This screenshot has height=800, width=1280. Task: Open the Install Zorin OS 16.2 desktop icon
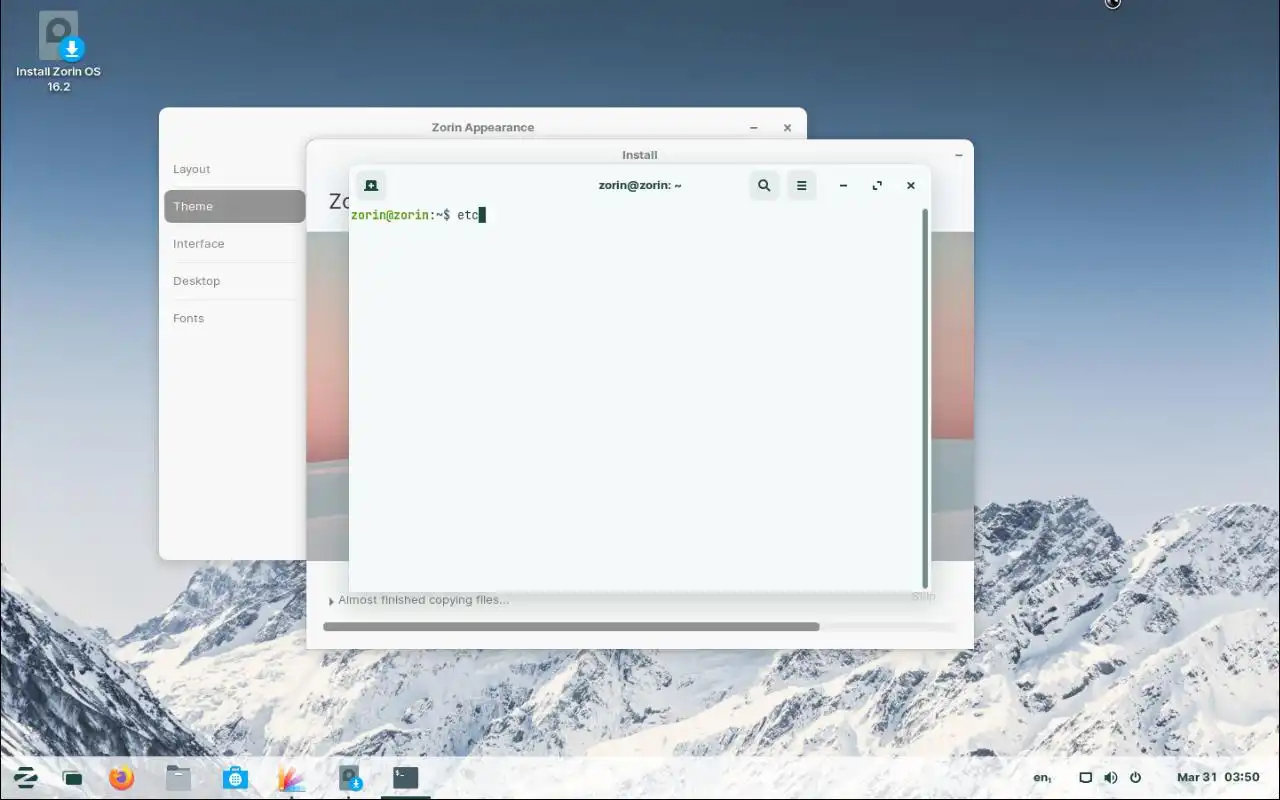[58, 52]
